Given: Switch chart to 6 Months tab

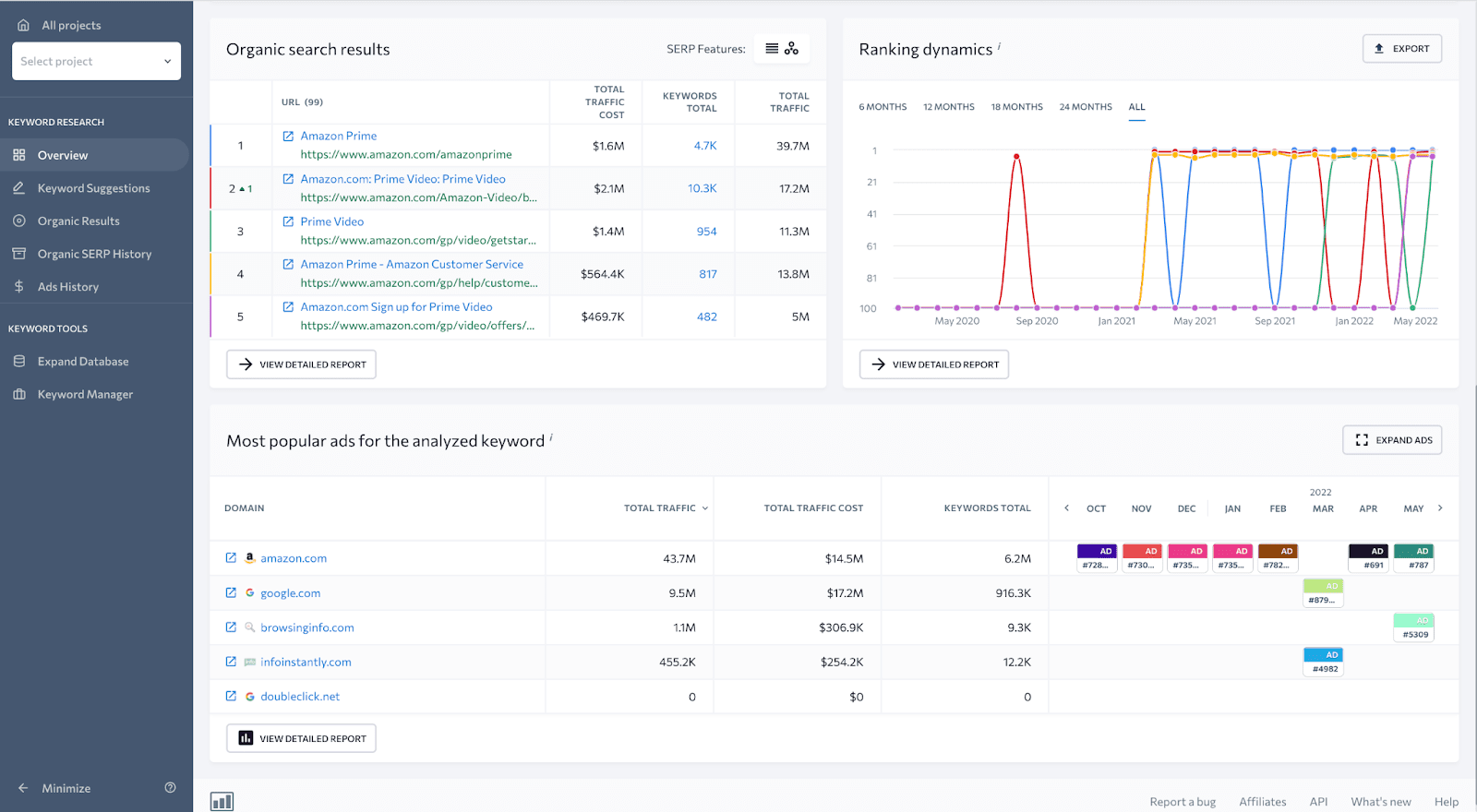Looking at the screenshot, I should coord(883,107).
